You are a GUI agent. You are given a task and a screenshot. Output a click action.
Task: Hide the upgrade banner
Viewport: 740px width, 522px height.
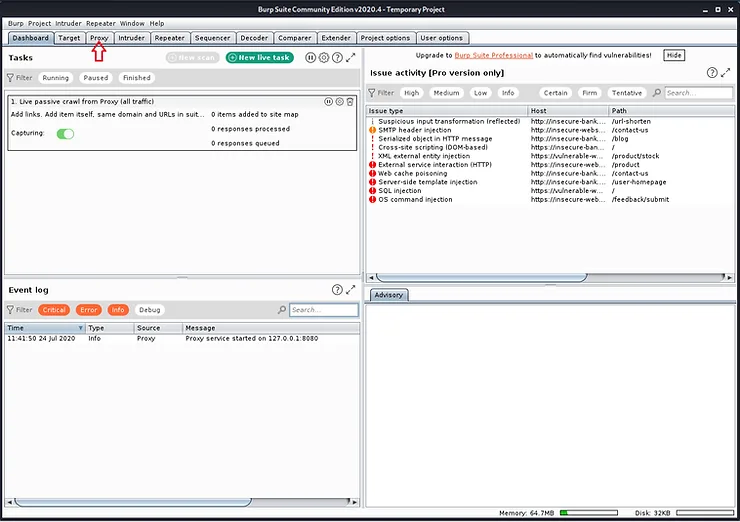tap(674, 55)
